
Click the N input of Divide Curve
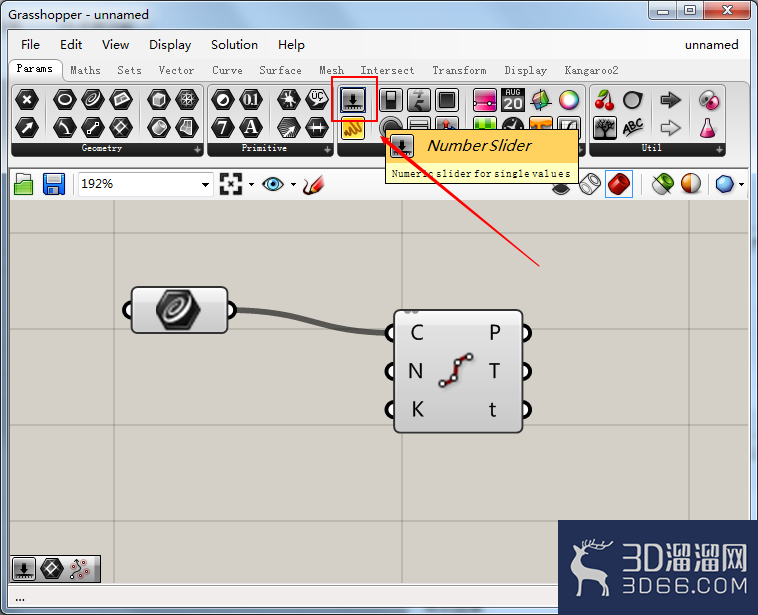coord(416,371)
